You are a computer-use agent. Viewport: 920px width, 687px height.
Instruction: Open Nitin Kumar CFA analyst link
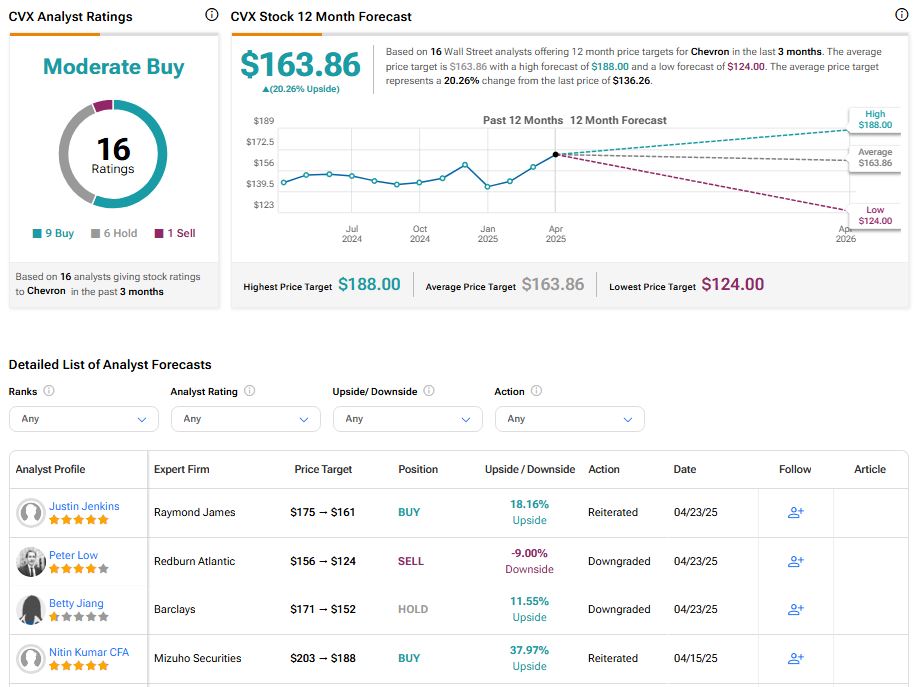[x=89, y=652]
